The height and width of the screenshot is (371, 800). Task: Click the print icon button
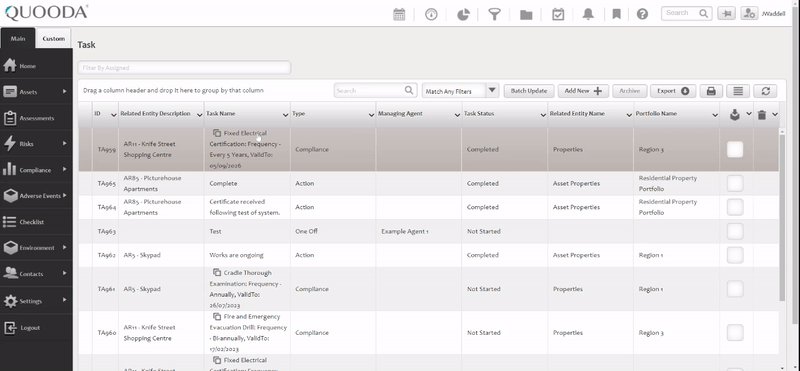coord(711,91)
